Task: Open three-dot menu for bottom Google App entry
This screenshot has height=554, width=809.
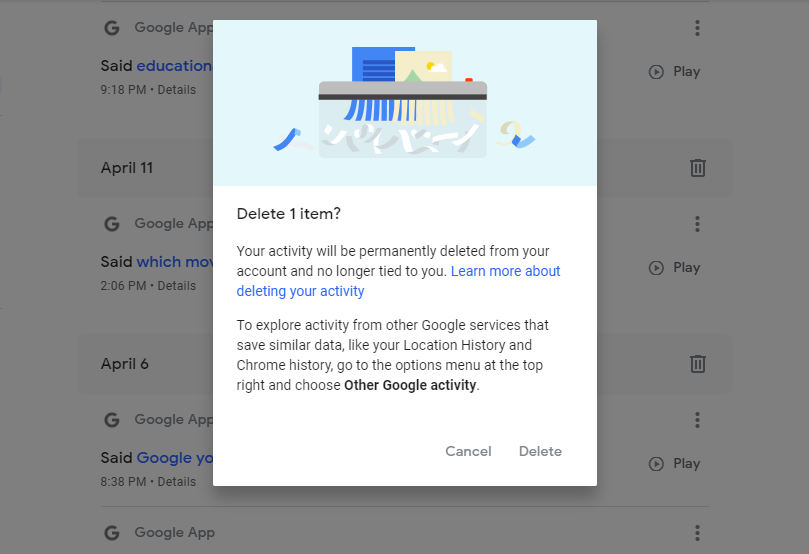Action: click(697, 533)
